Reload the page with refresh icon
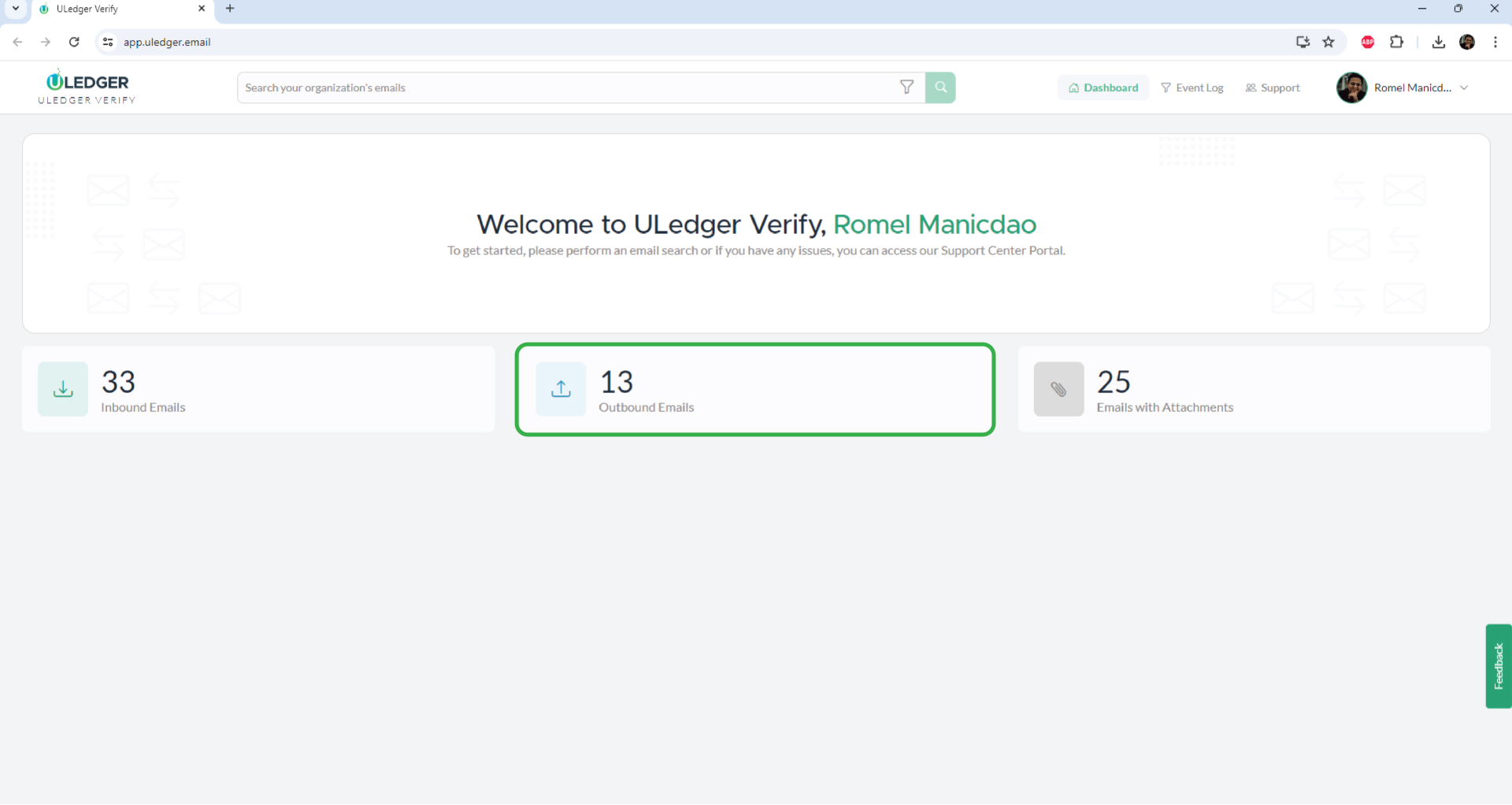This screenshot has height=805, width=1512. point(74,43)
